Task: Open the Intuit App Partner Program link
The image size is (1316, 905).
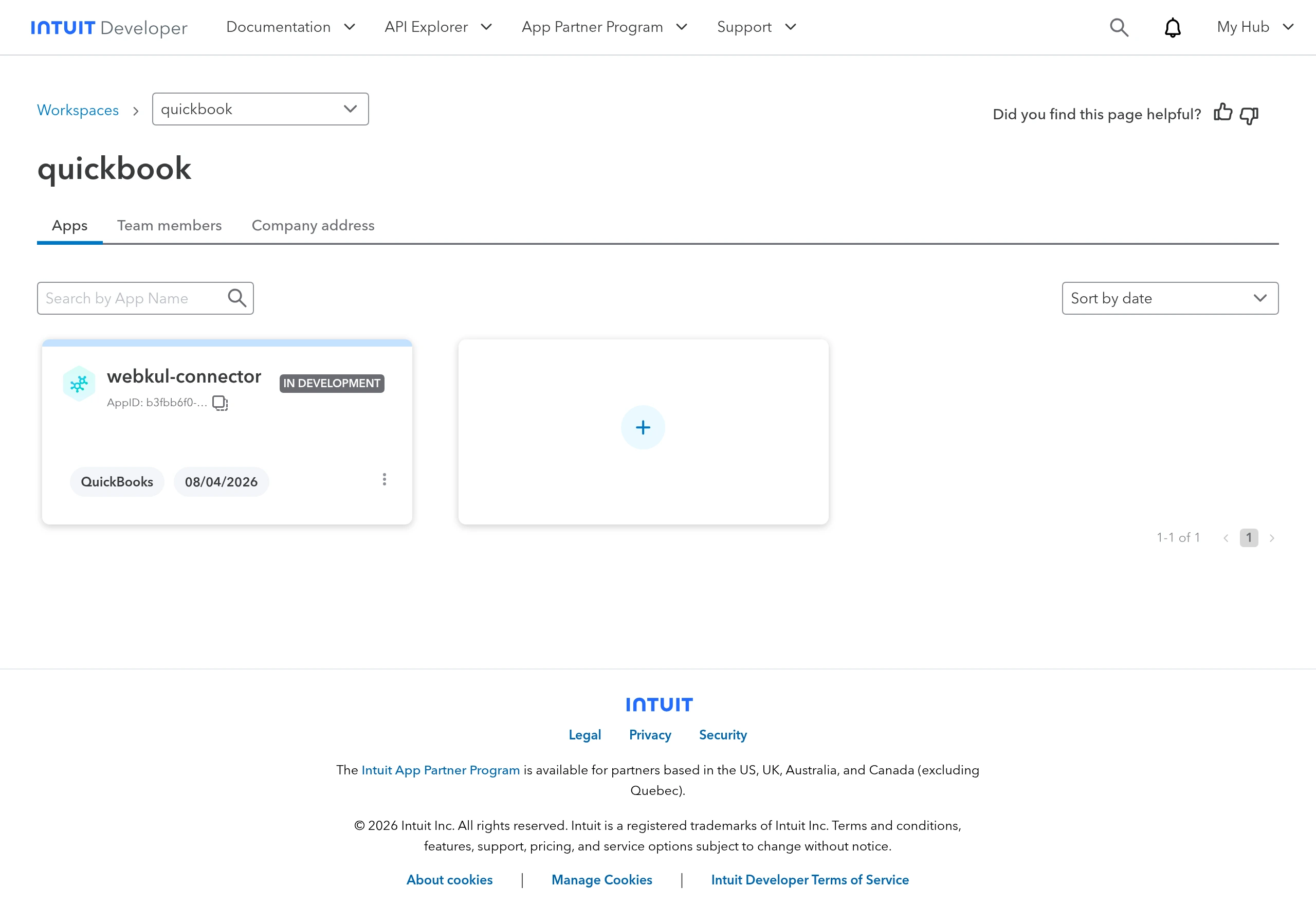Action: pos(441,770)
